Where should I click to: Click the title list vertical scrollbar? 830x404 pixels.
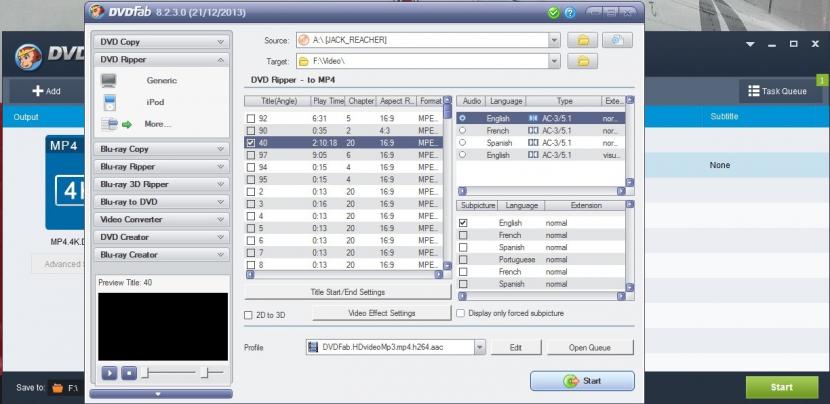coord(447,183)
